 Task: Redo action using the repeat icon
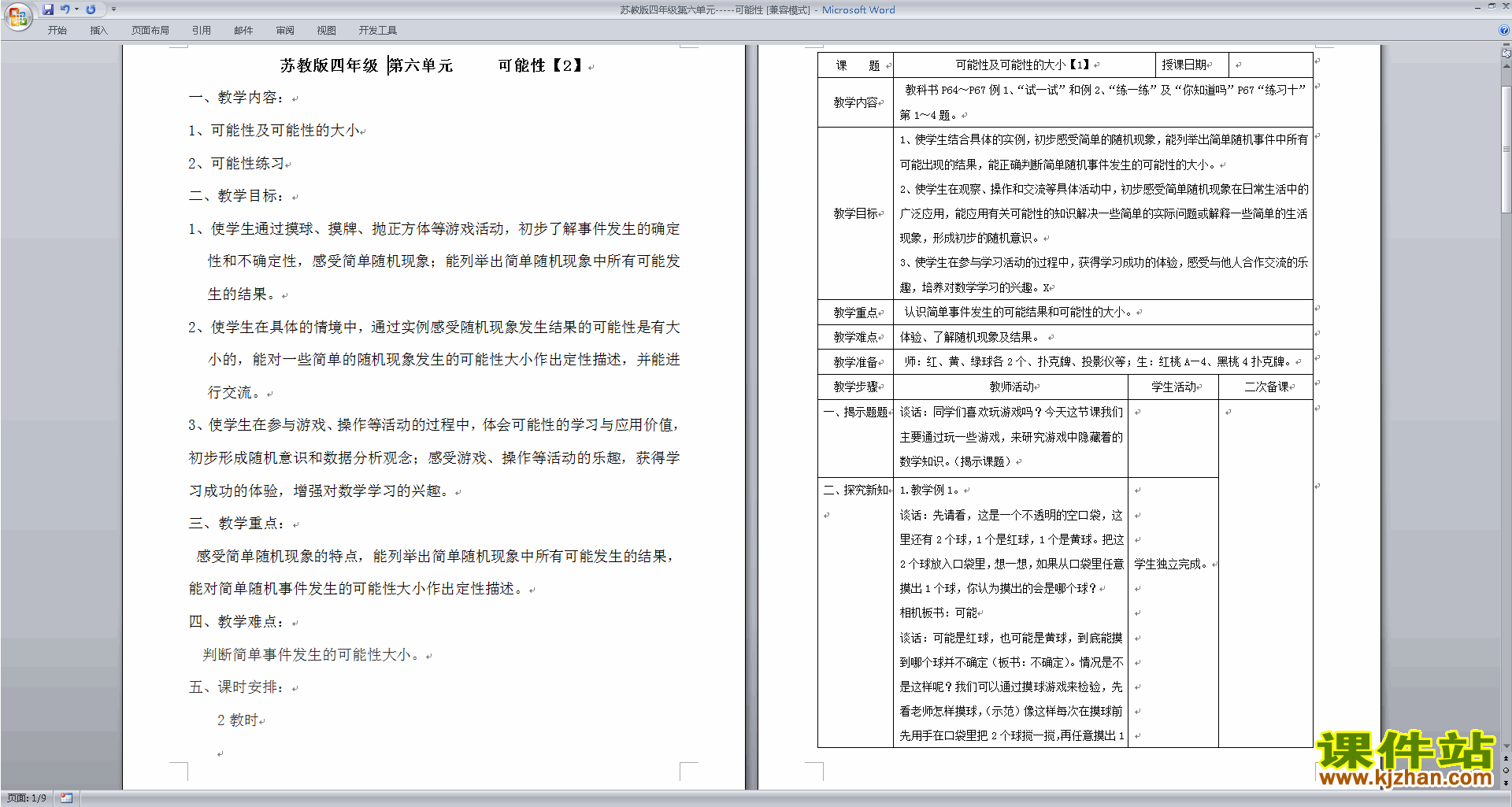pos(91,9)
